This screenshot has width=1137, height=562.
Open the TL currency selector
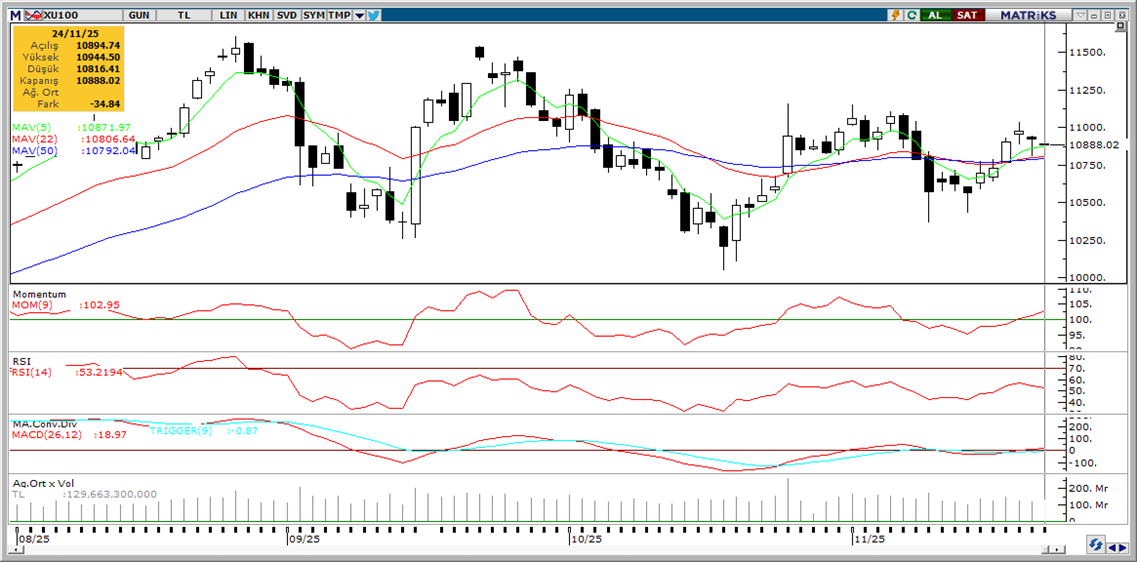pos(184,15)
